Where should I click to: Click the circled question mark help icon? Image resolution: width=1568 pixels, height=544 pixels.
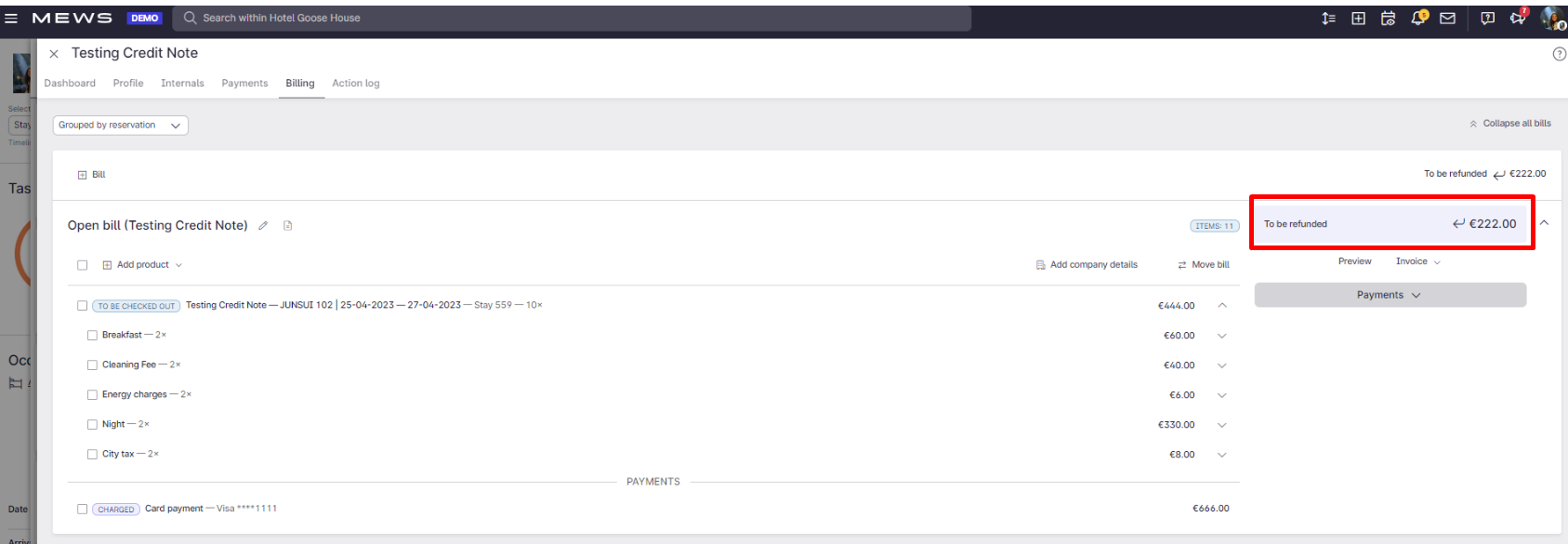point(1559,54)
